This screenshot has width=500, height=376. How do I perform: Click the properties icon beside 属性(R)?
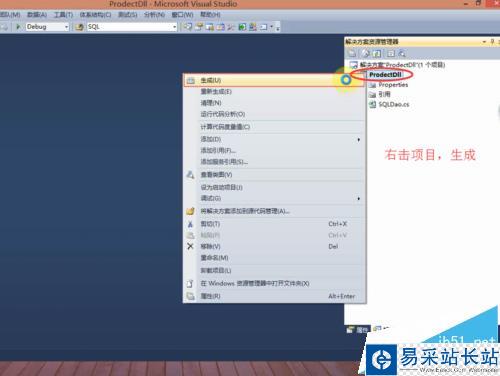coord(190,296)
